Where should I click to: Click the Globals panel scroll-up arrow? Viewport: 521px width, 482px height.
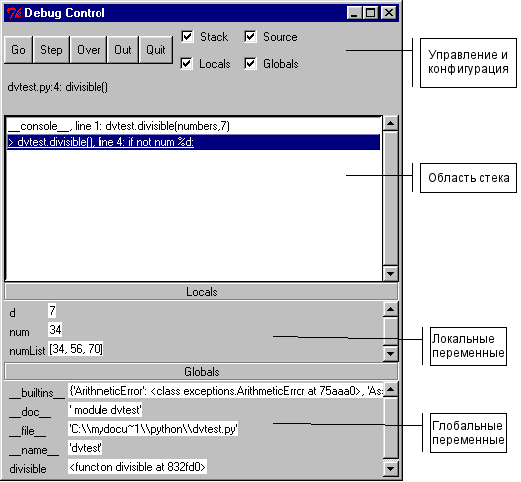coord(390,389)
